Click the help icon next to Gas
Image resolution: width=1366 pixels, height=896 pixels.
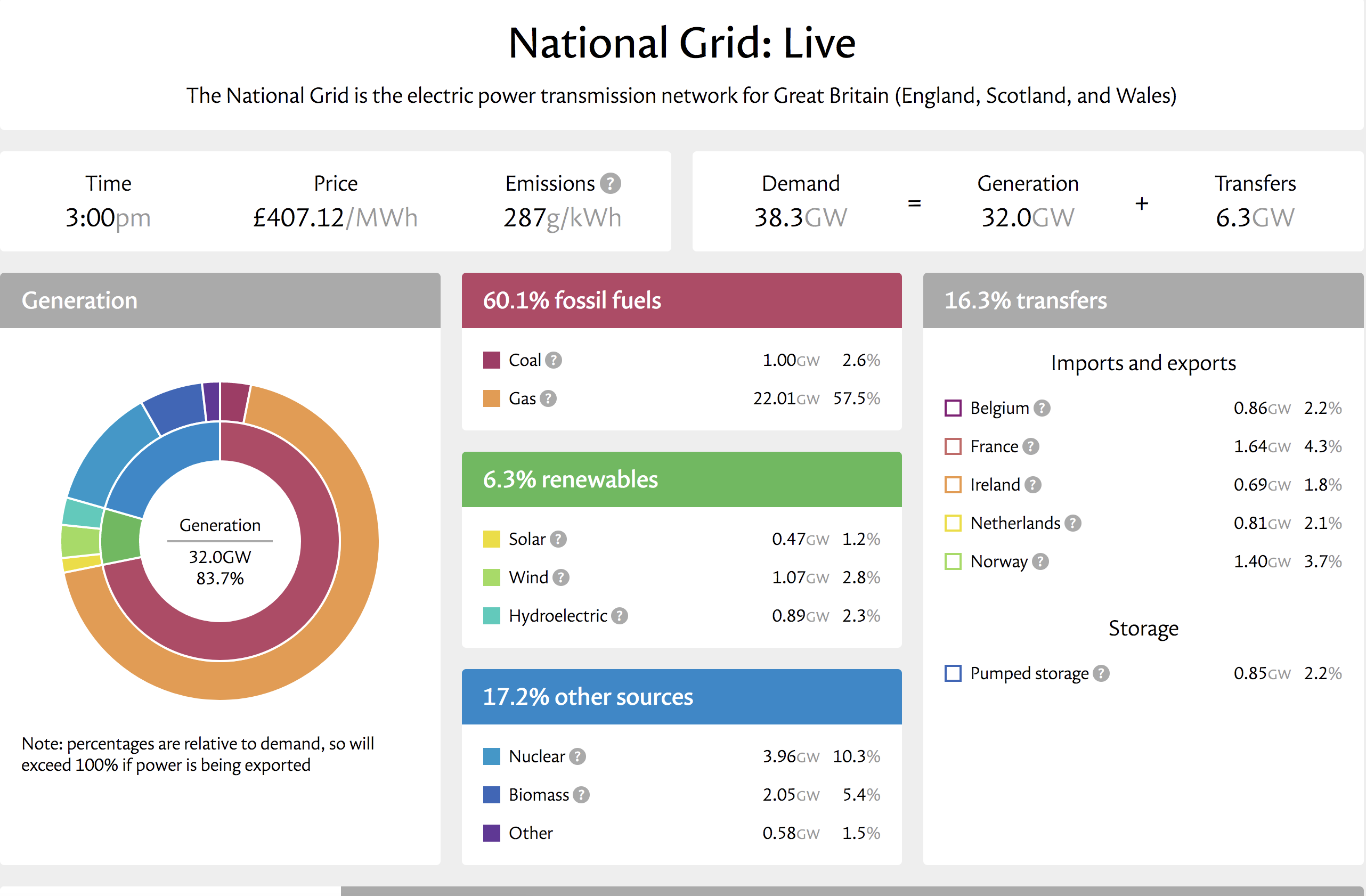click(548, 398)
